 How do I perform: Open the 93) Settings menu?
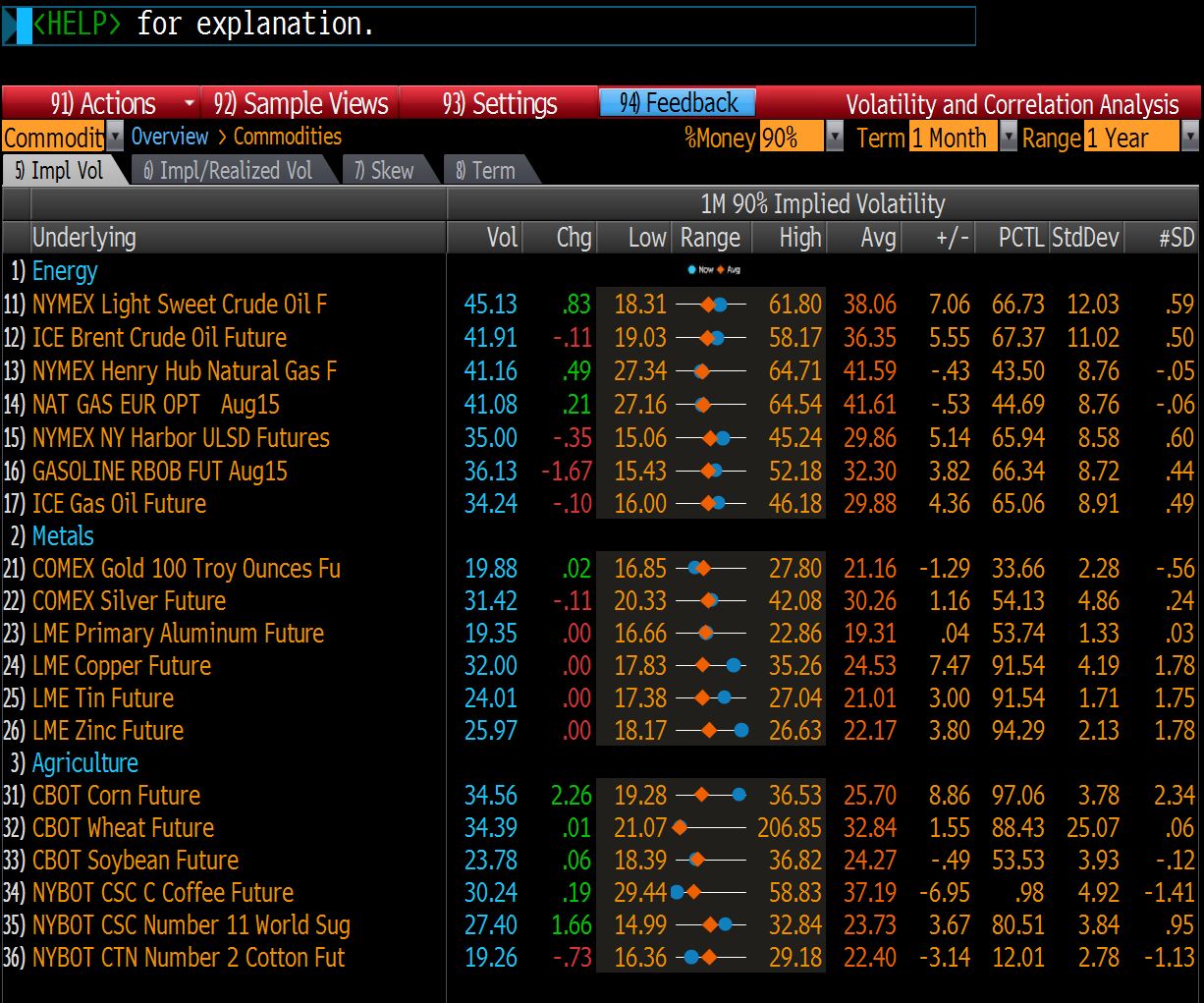click(499, 103)
